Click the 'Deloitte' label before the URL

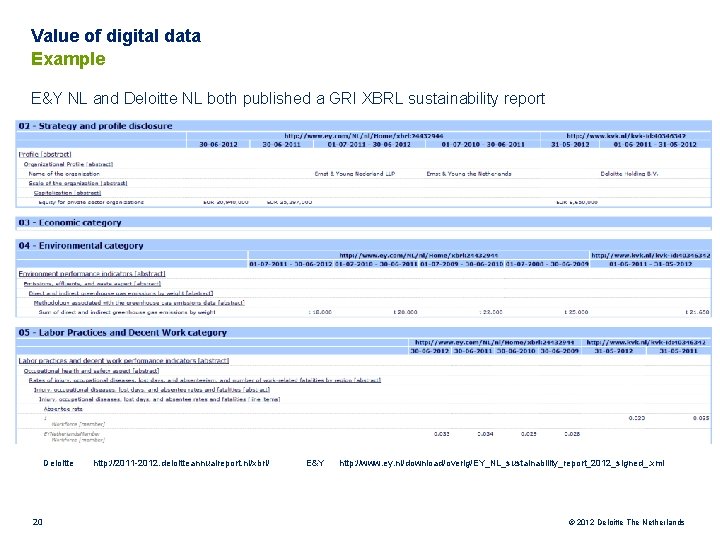point(58,463)
